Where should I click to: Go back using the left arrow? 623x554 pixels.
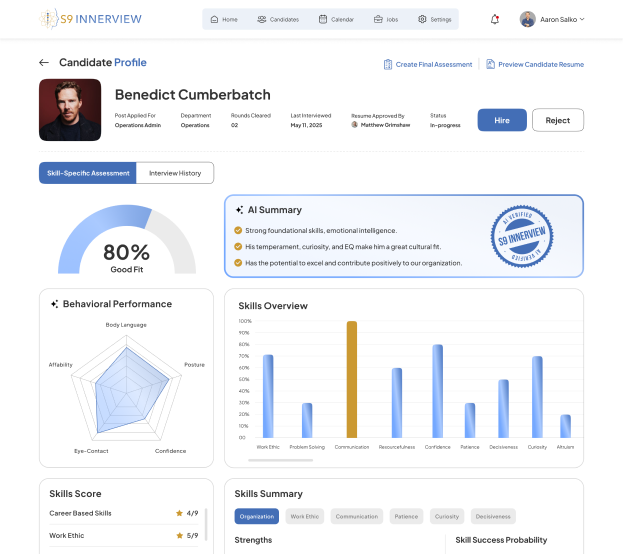click(44, 63)
